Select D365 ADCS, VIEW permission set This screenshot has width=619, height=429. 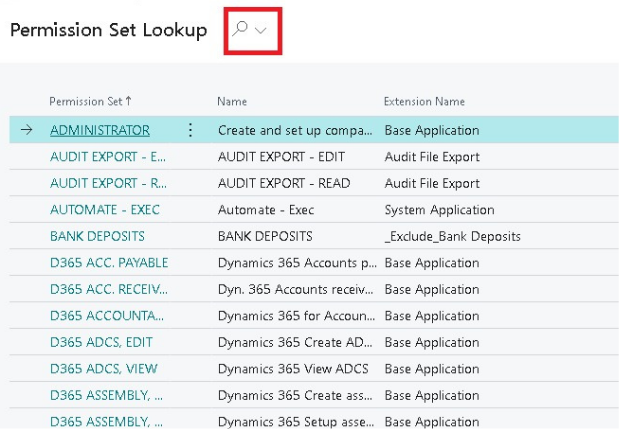[103, 368]
